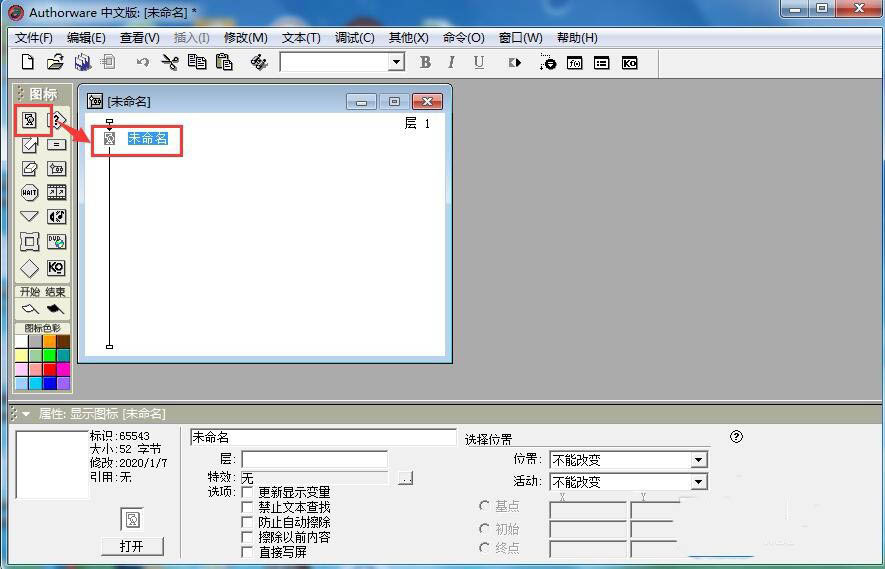Viewport: 885px width, 569px height.
Task: Toggle Underline formatting in the toolbar
Action: pos(479,62)
